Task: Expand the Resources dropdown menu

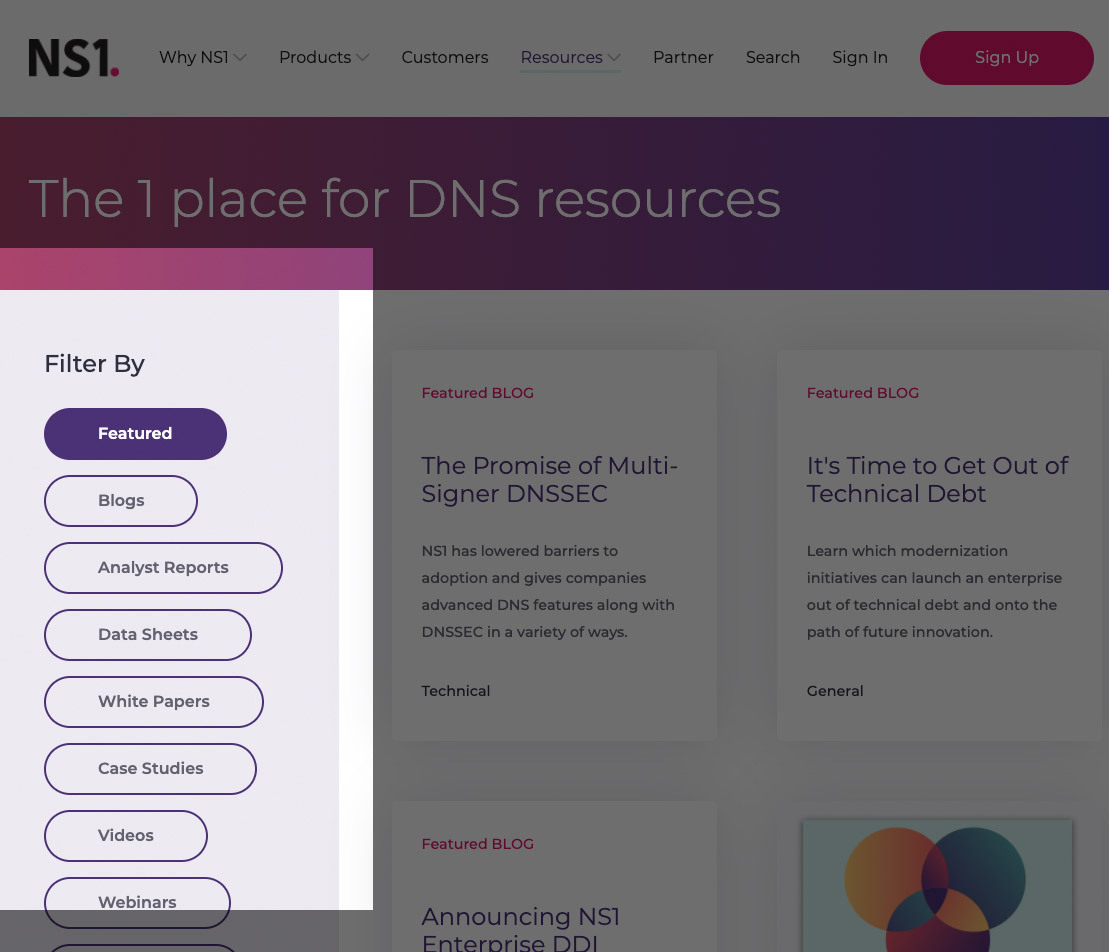Action: (570, 57)
